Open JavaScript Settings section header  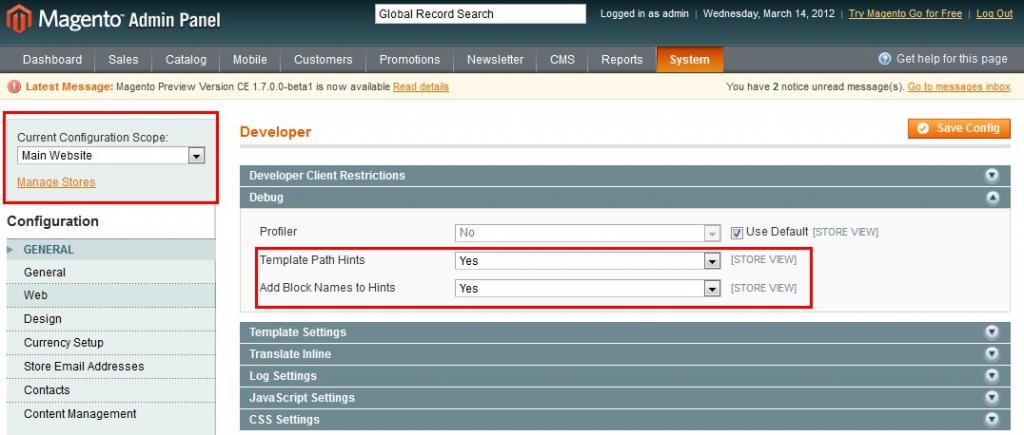[x=625, y=398]
